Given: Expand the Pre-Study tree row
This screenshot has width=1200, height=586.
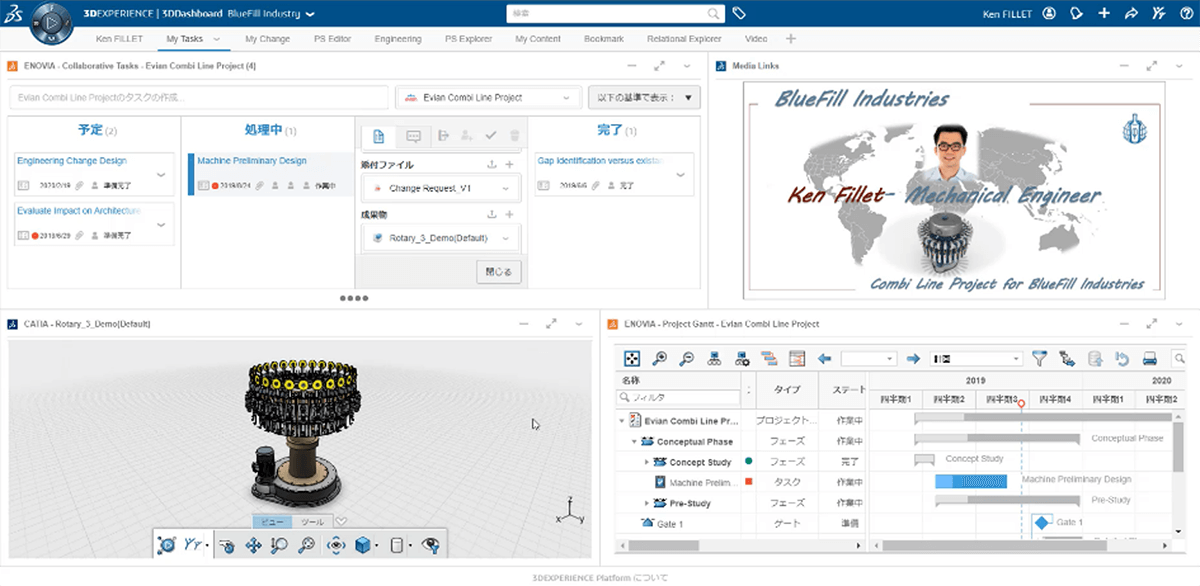Looking at the screenshot, I should tap(646, 502).
